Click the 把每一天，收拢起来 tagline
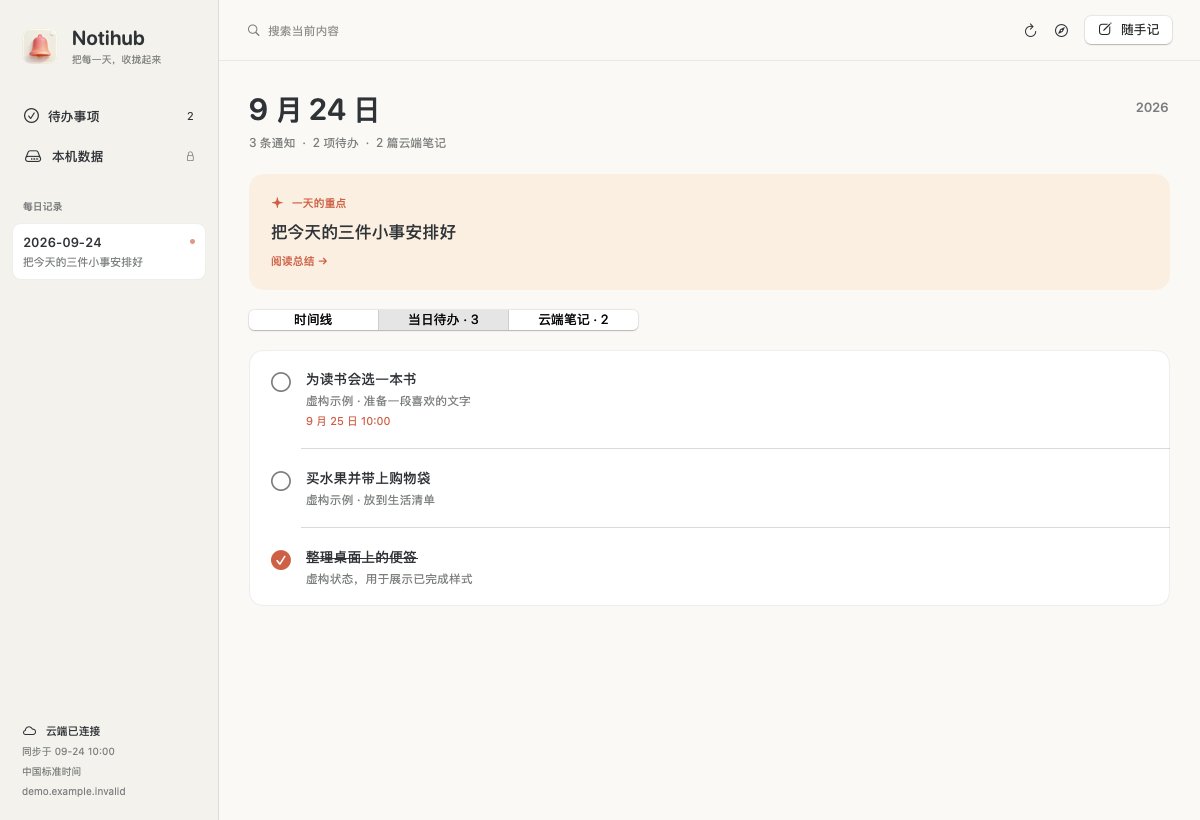Viewport: 1200px width, 820px height. (116, 60)
